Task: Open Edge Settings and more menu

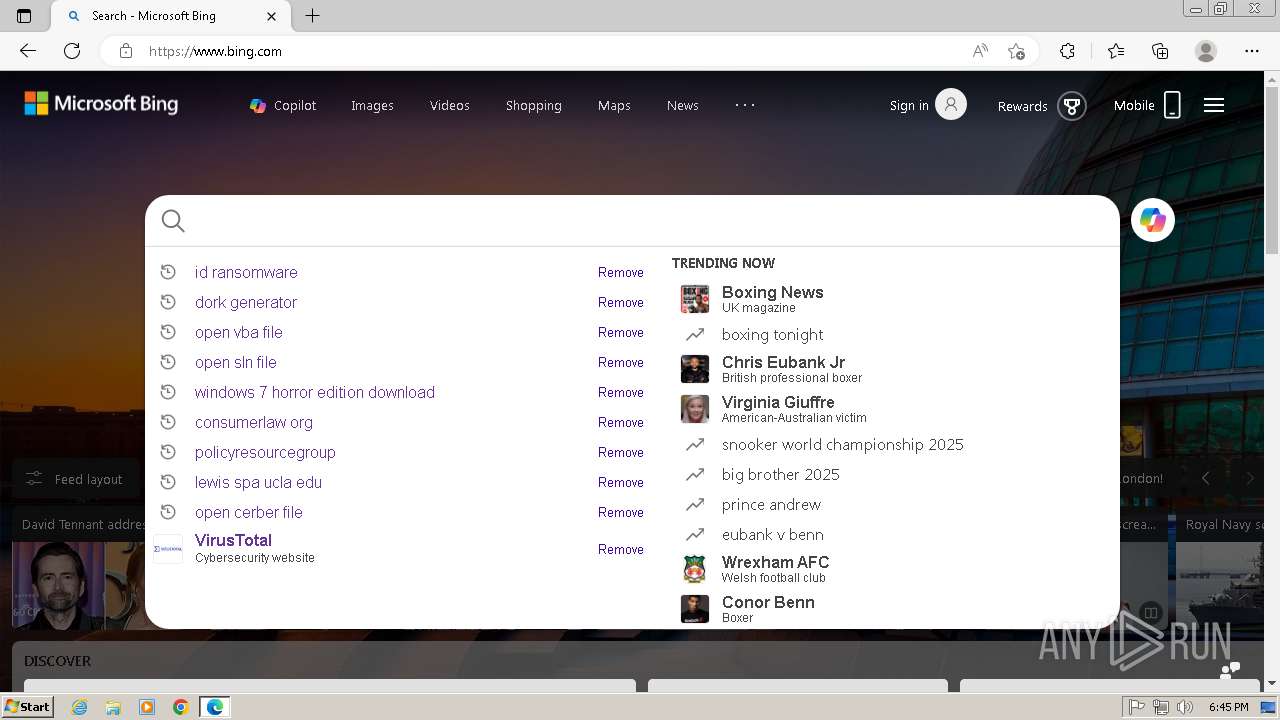Action: tap(1252, 51)
